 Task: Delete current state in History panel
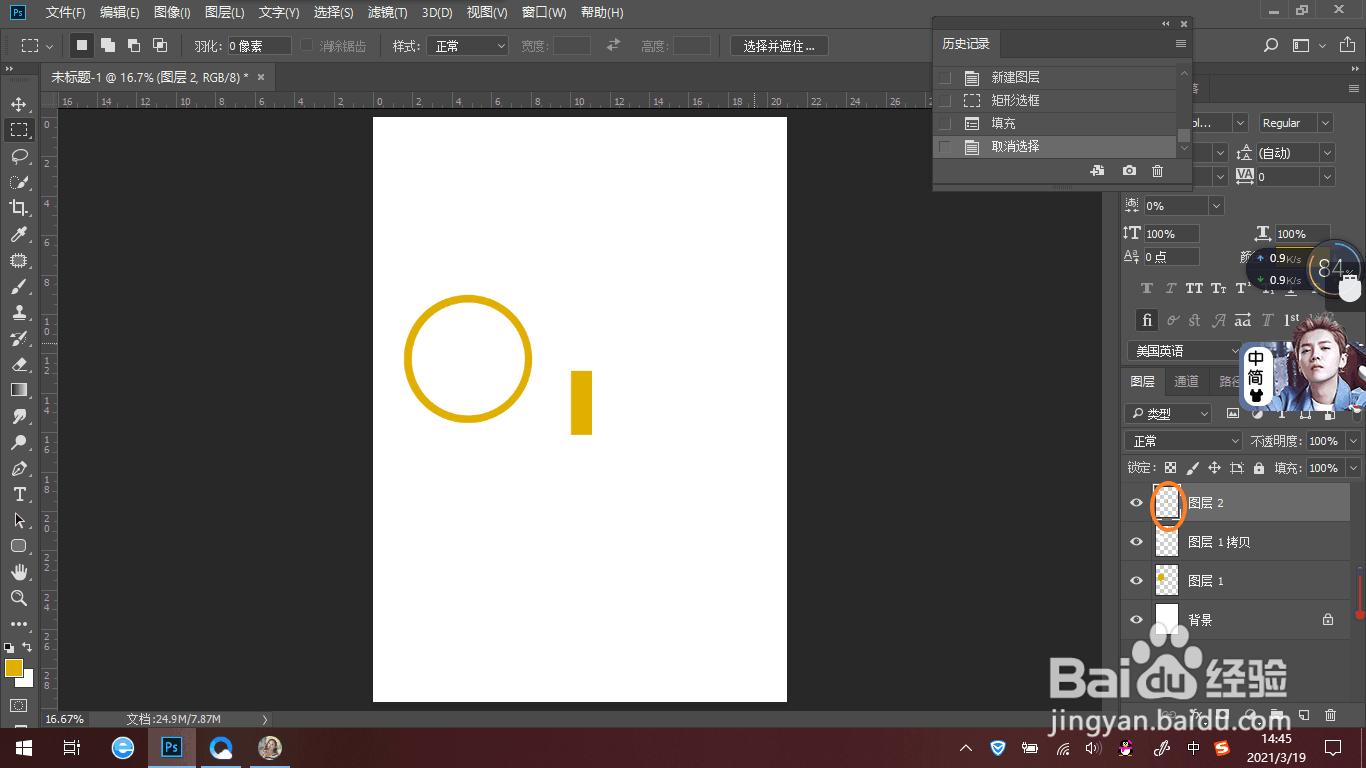1157,171
